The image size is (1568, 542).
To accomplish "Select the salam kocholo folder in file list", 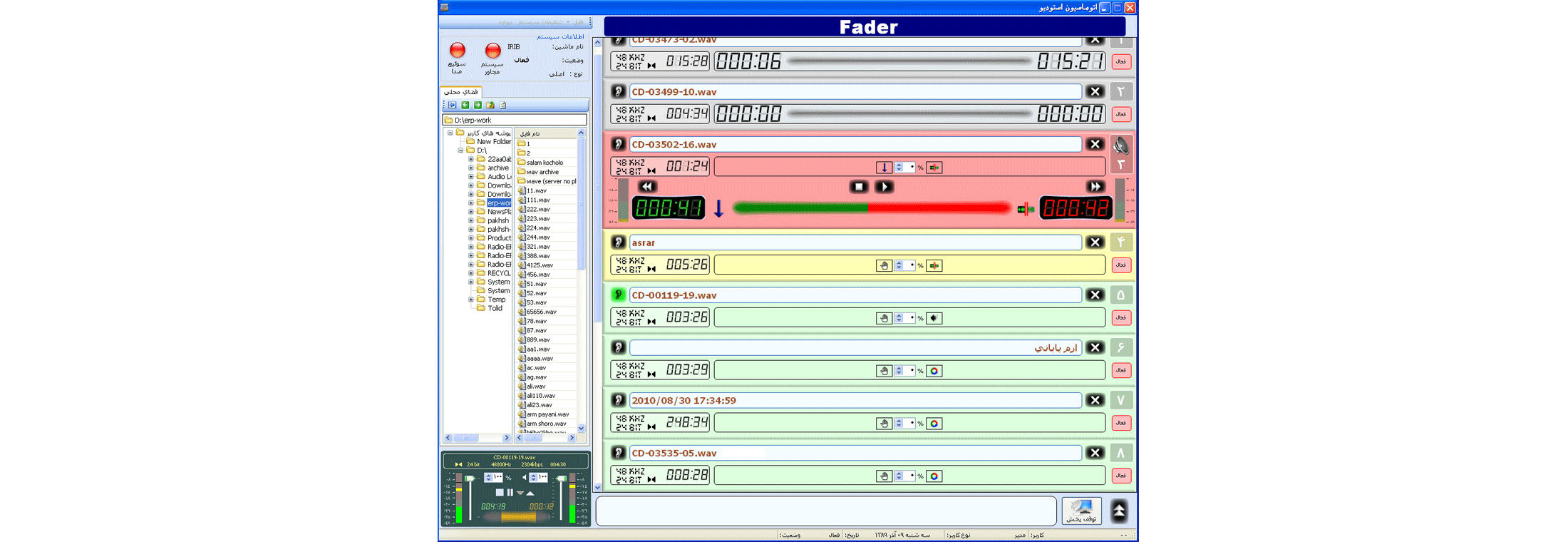I will click(545, 163).
